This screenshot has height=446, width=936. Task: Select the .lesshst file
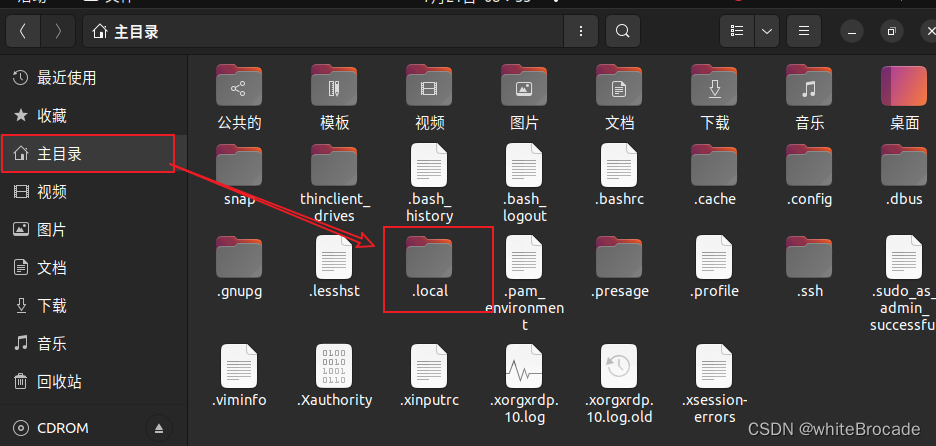click(x=334, y=257)
